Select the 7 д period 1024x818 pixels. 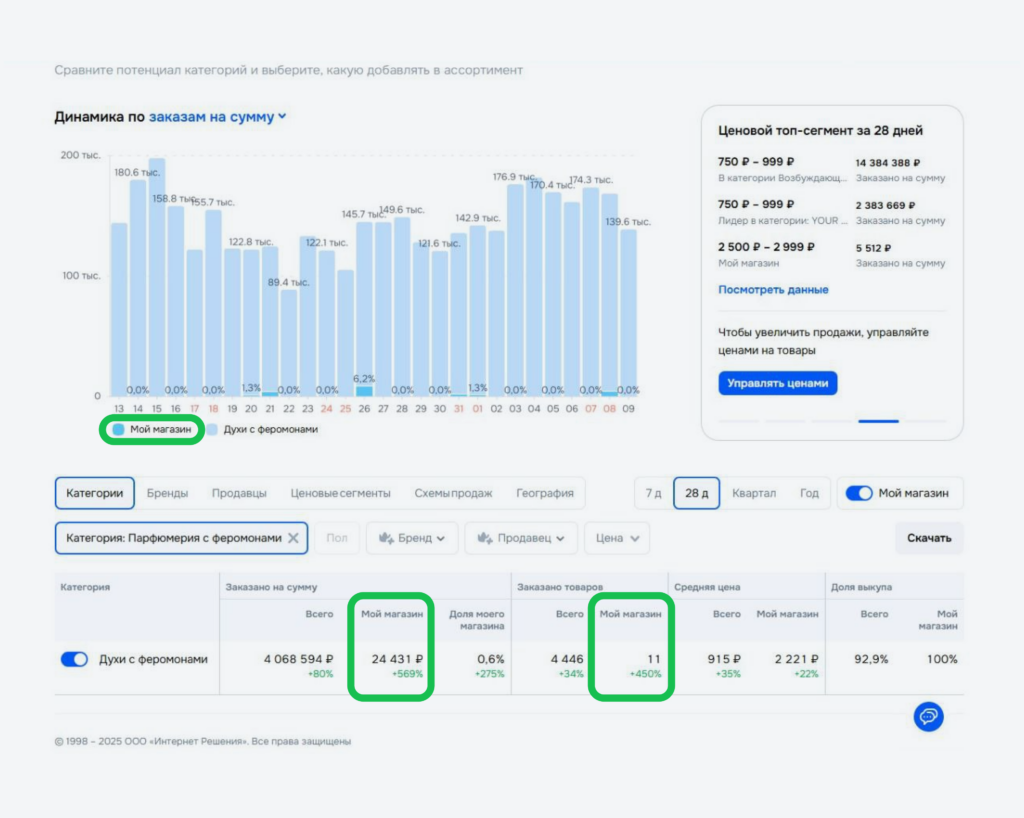pyautogui.click(x=653, y=493)
